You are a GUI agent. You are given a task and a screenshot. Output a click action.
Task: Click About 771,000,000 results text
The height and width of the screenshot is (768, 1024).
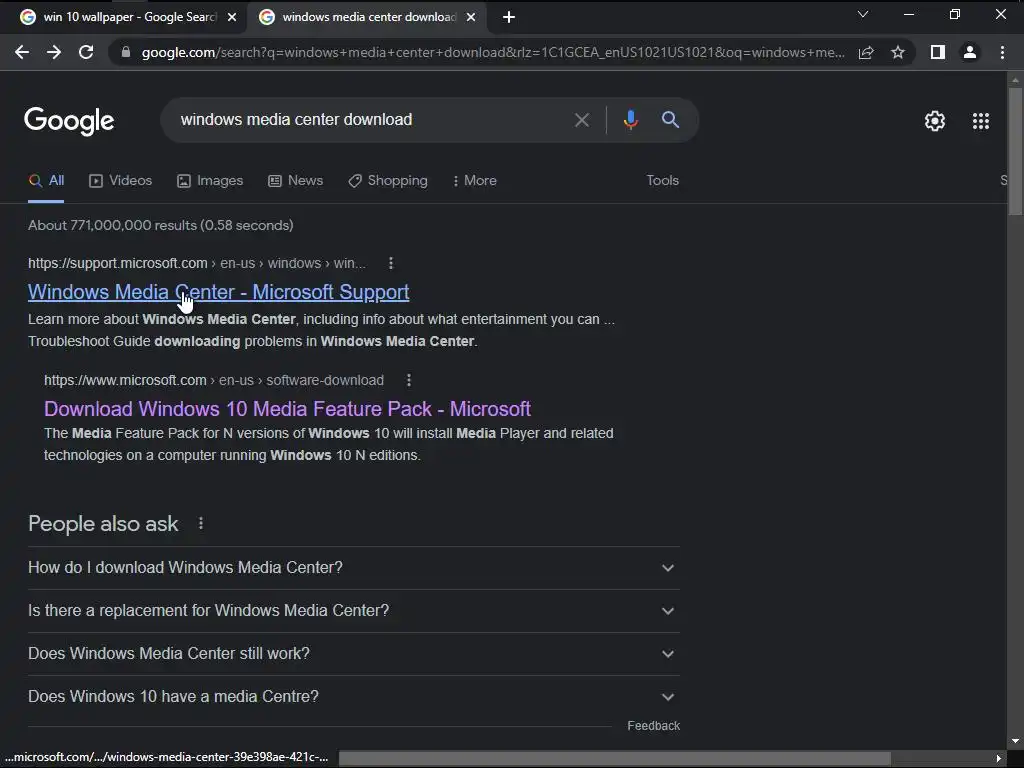pos(161,225)
